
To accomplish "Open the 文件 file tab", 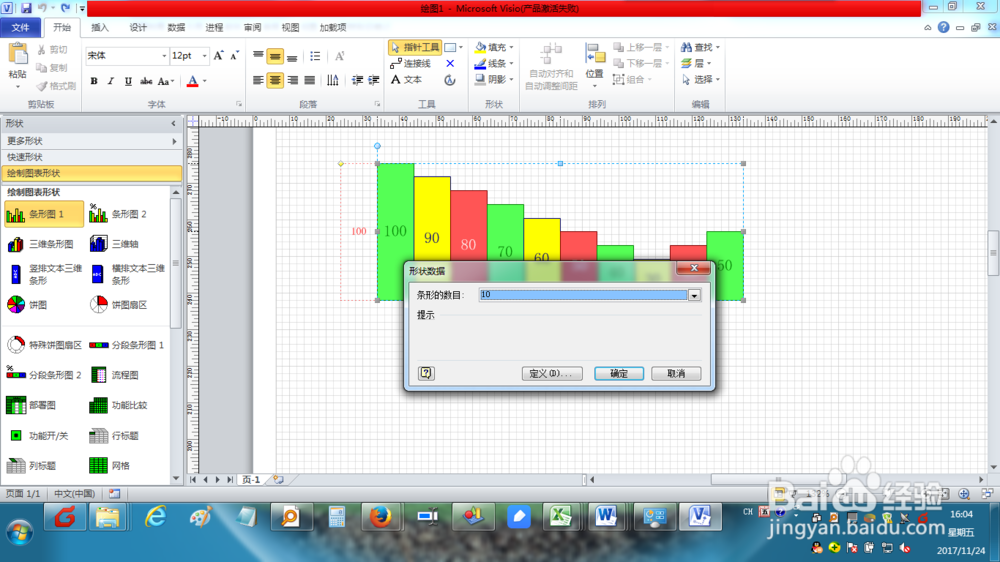I will [x=20, y=27].
